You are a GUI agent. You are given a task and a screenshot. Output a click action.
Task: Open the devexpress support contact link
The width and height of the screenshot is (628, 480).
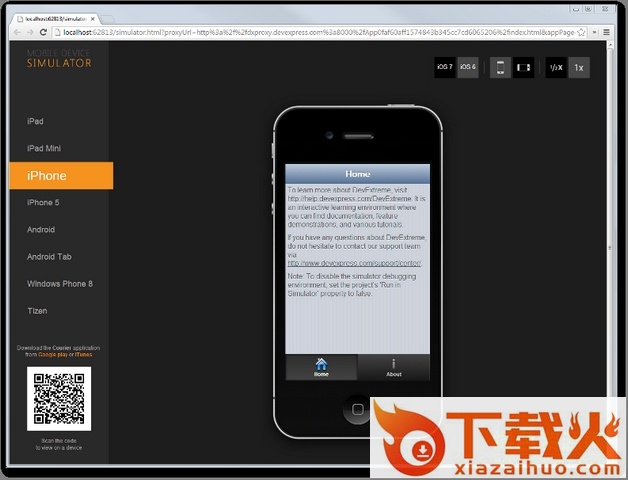pyautogui.click(x=354, y=263)
